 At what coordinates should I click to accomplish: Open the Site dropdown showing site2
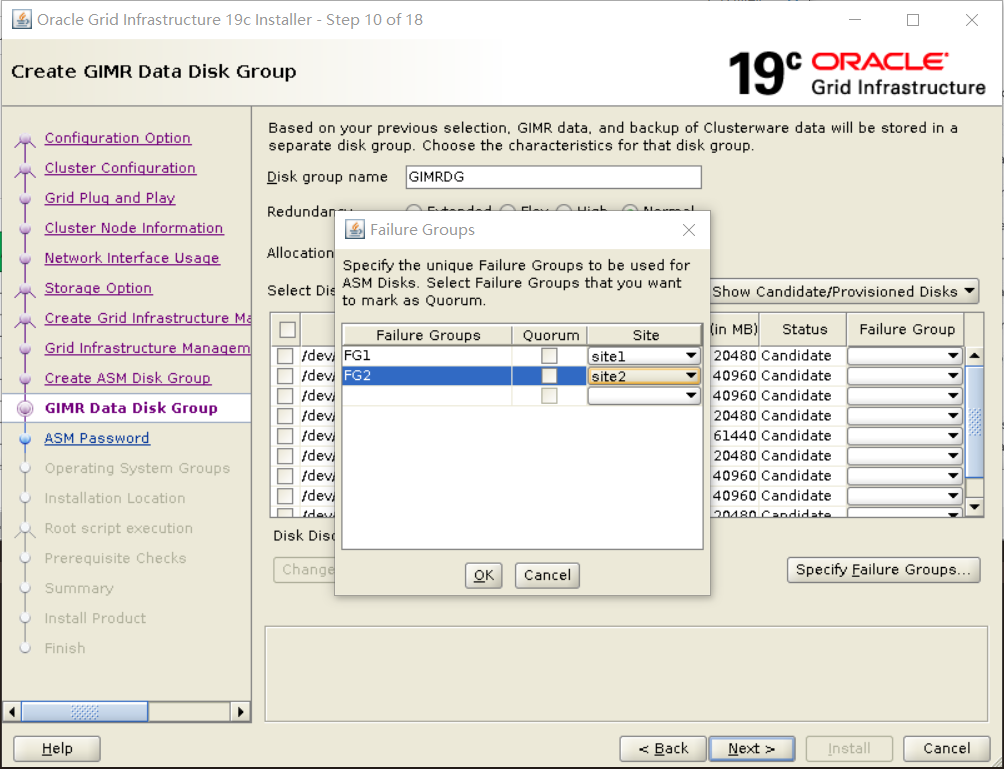(x=644, y=376)
